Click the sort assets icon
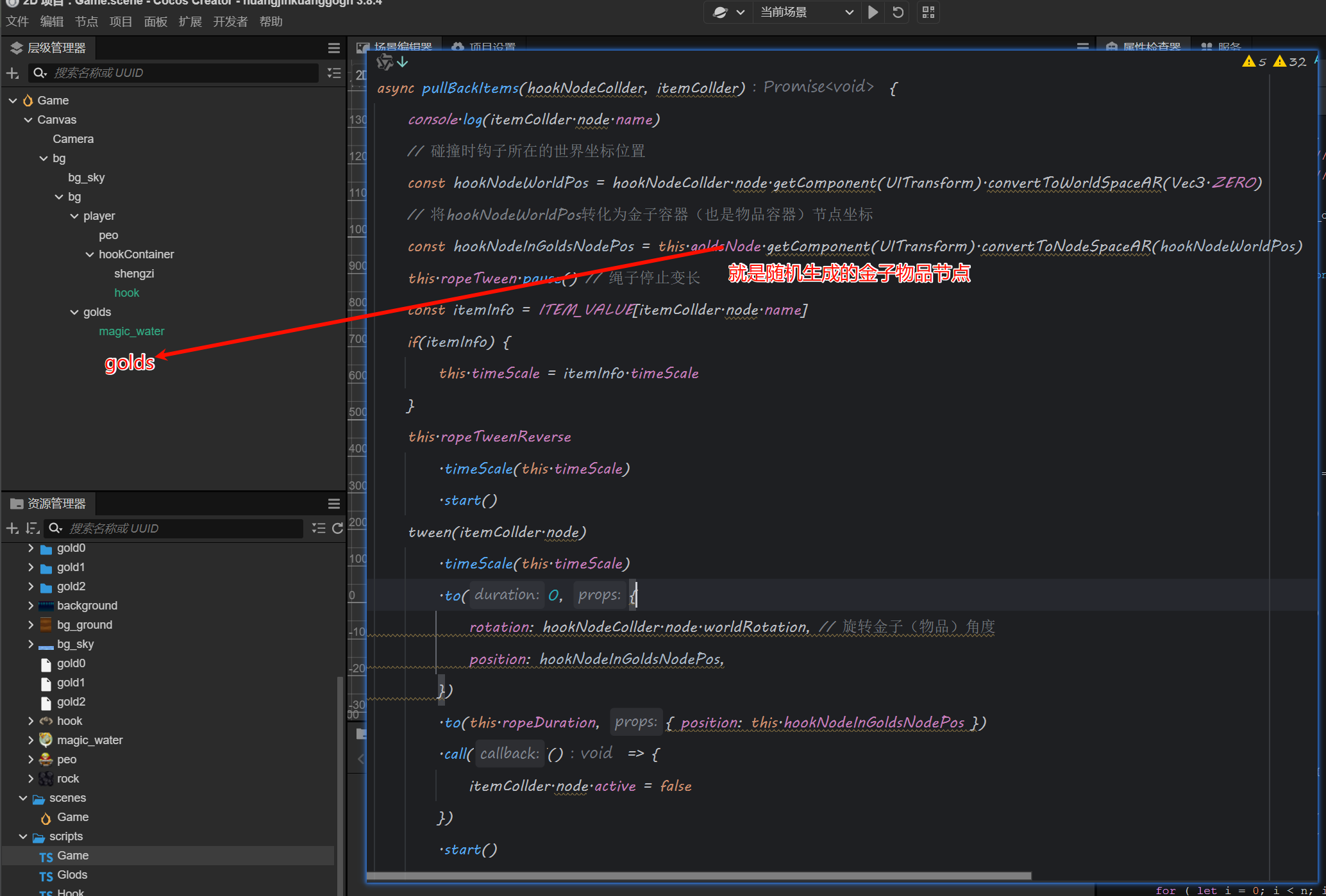This screenshot has height=896, width=1326. (32, 528)
